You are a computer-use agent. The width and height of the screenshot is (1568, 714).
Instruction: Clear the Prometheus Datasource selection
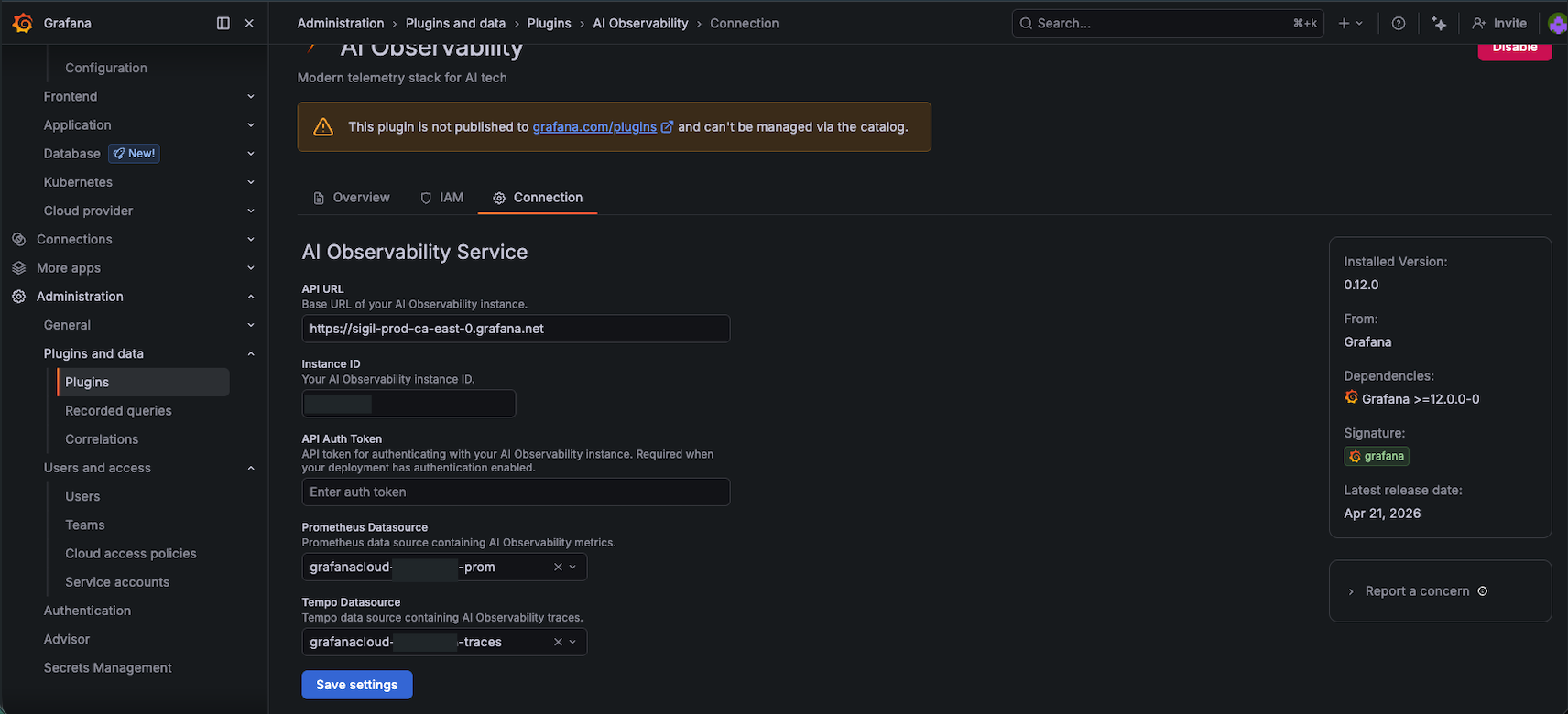coord(558,568)
